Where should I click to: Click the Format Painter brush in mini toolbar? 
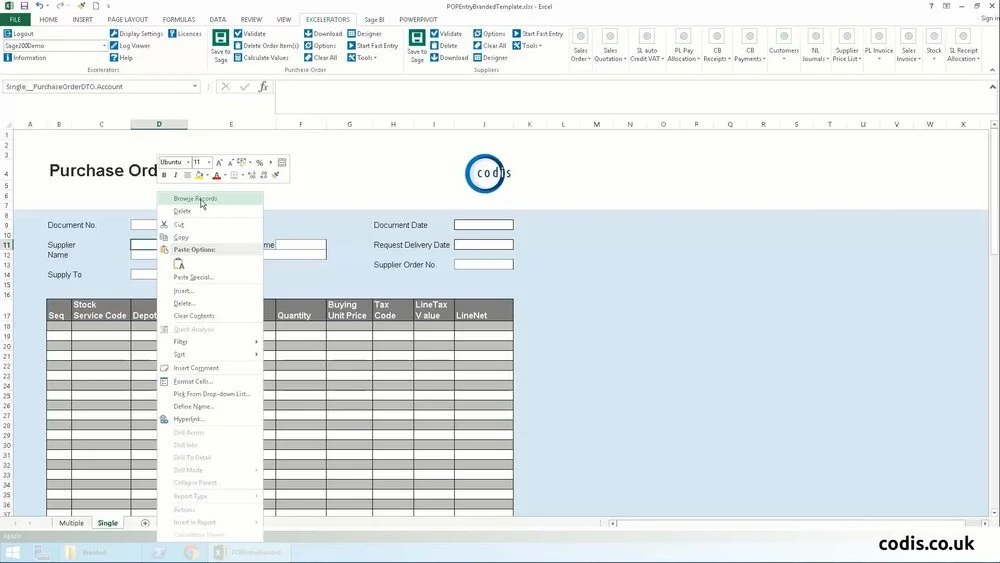276,175
